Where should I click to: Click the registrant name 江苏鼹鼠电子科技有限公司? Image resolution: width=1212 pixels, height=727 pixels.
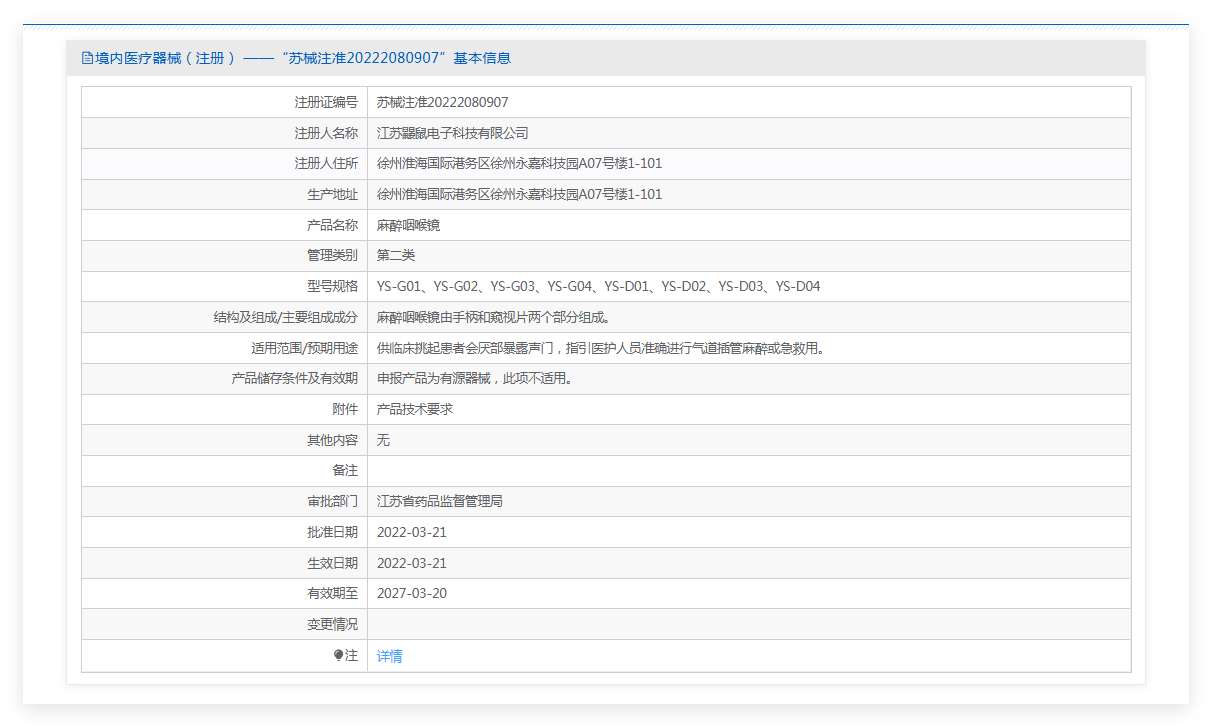(x=452, y=133)
